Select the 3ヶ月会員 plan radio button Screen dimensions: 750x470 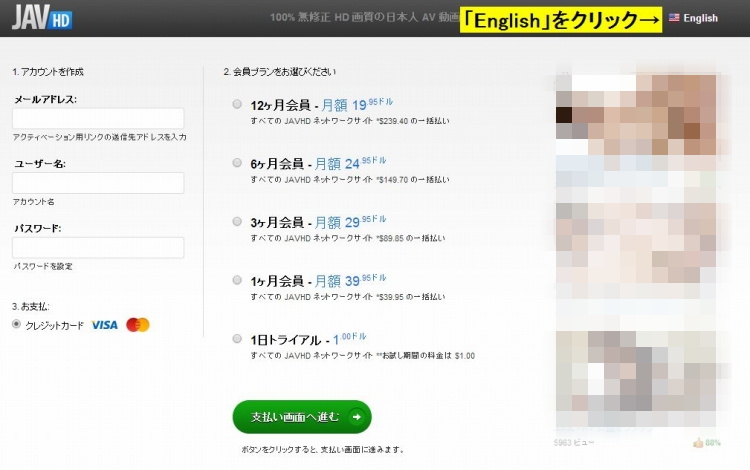pyautogui.click(x=237, y=221)
